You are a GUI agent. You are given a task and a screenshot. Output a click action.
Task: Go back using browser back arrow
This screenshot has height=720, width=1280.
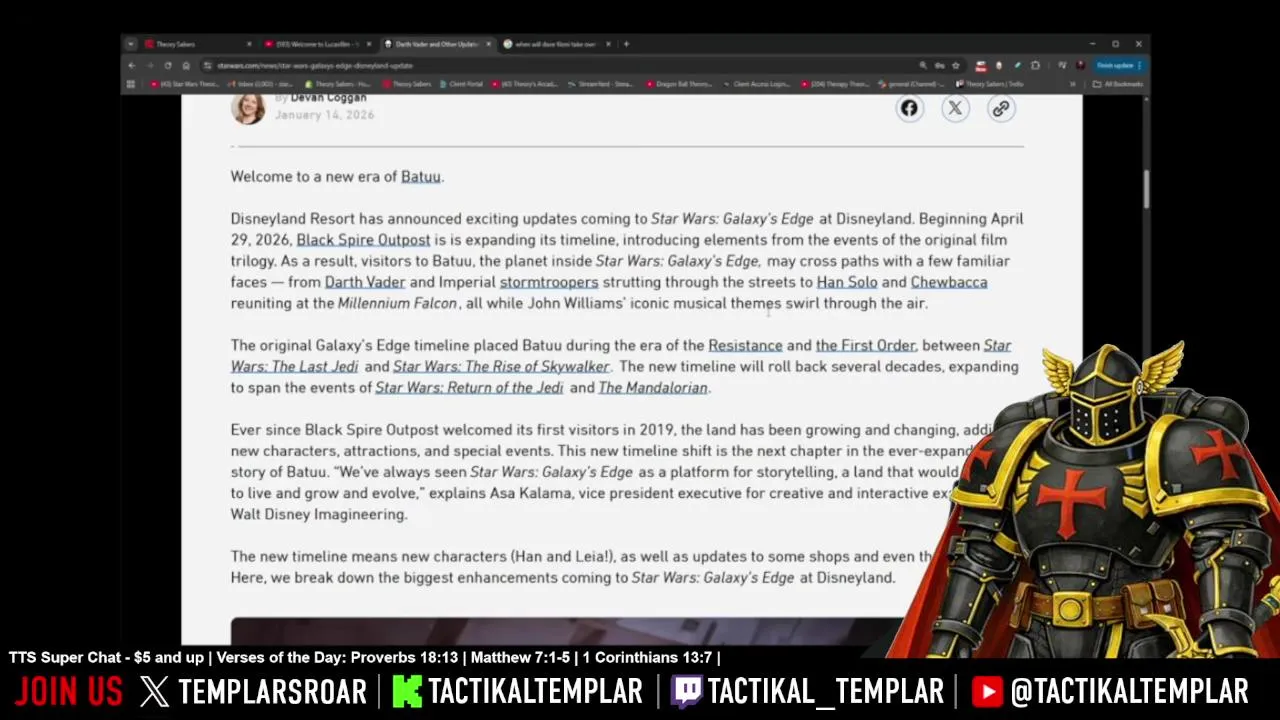(x=131, y=65)
